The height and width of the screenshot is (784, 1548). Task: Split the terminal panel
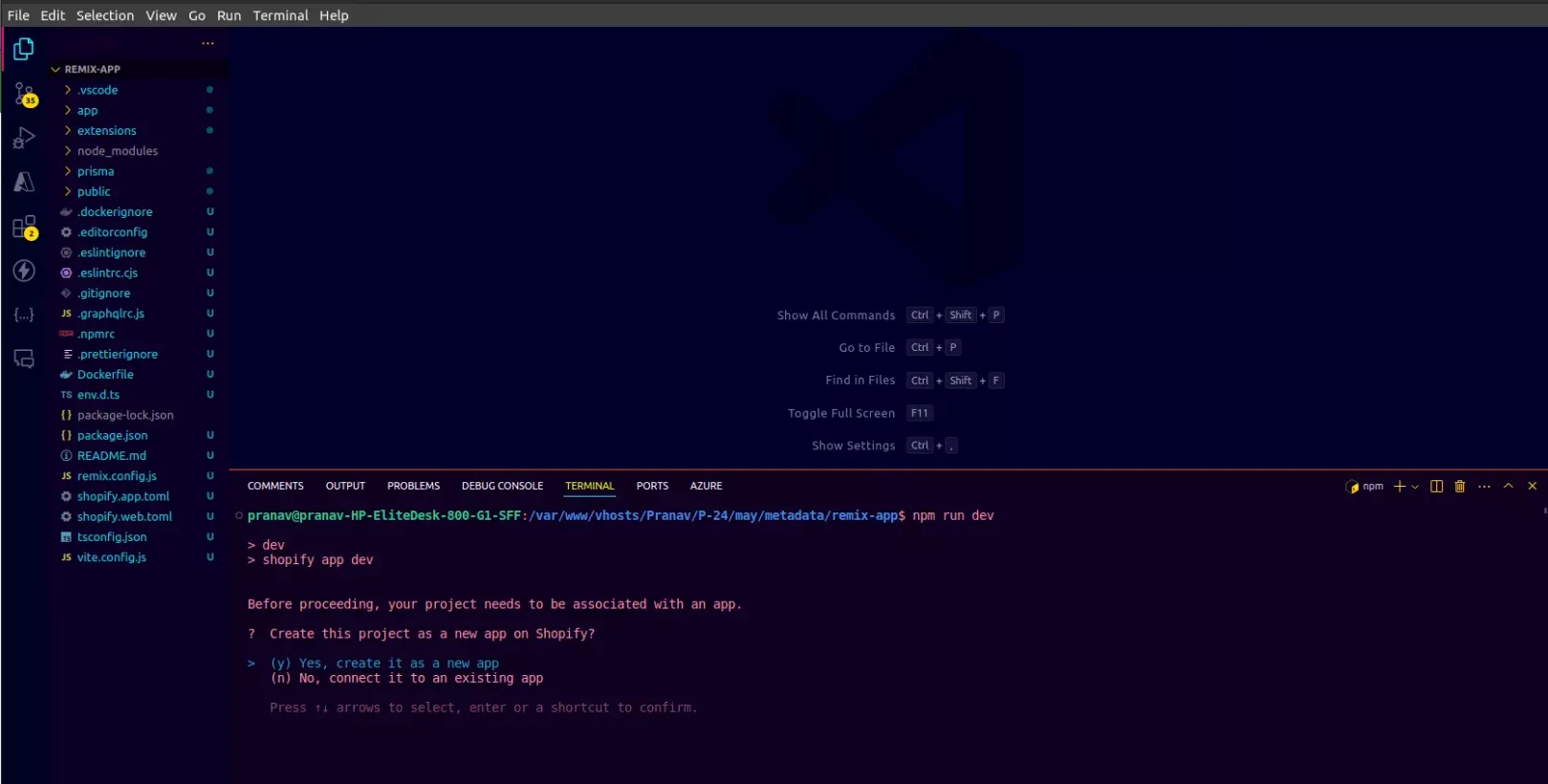[x=1436, y=486]
